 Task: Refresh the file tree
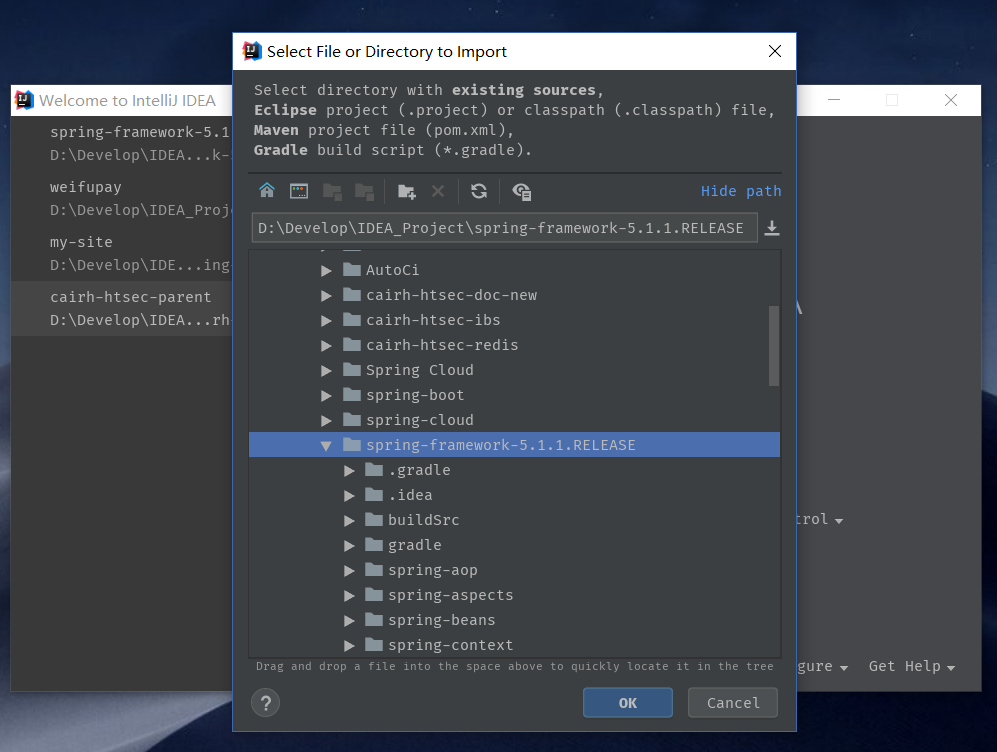(x=479, y=191)
